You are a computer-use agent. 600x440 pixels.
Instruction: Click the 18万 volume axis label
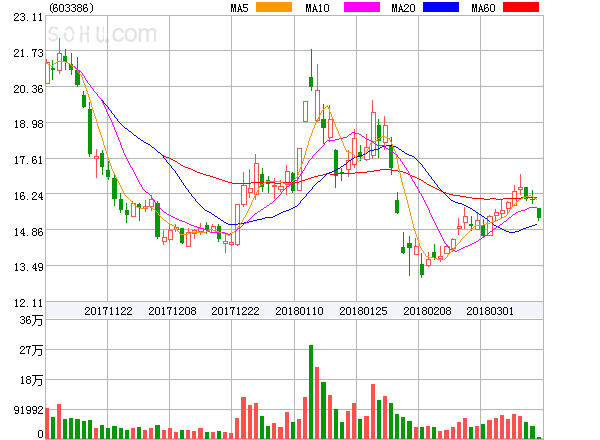pyautogui.click(x=31, y=380)
